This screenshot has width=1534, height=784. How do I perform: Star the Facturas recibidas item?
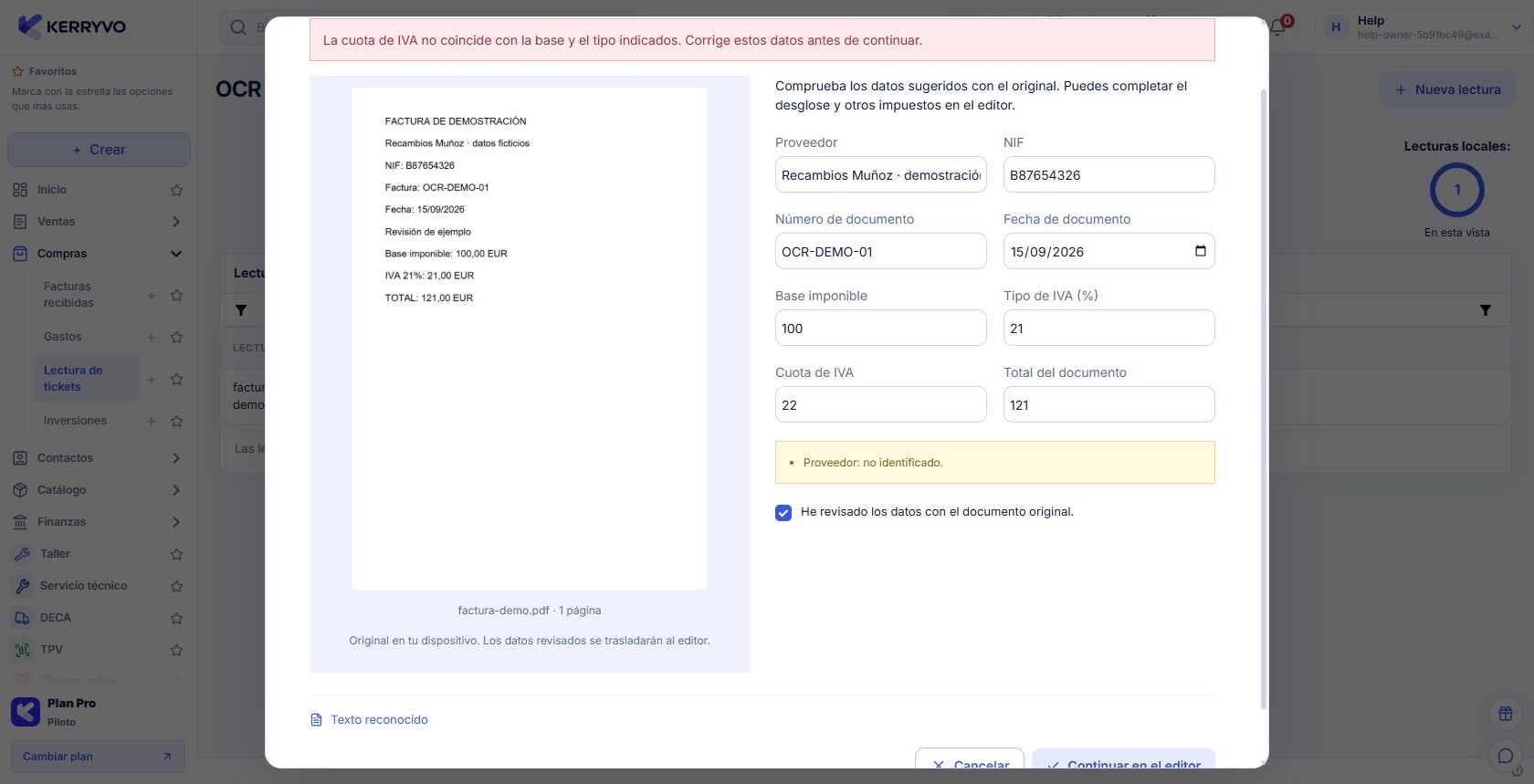pyautogui.click(x=177, y=295)
